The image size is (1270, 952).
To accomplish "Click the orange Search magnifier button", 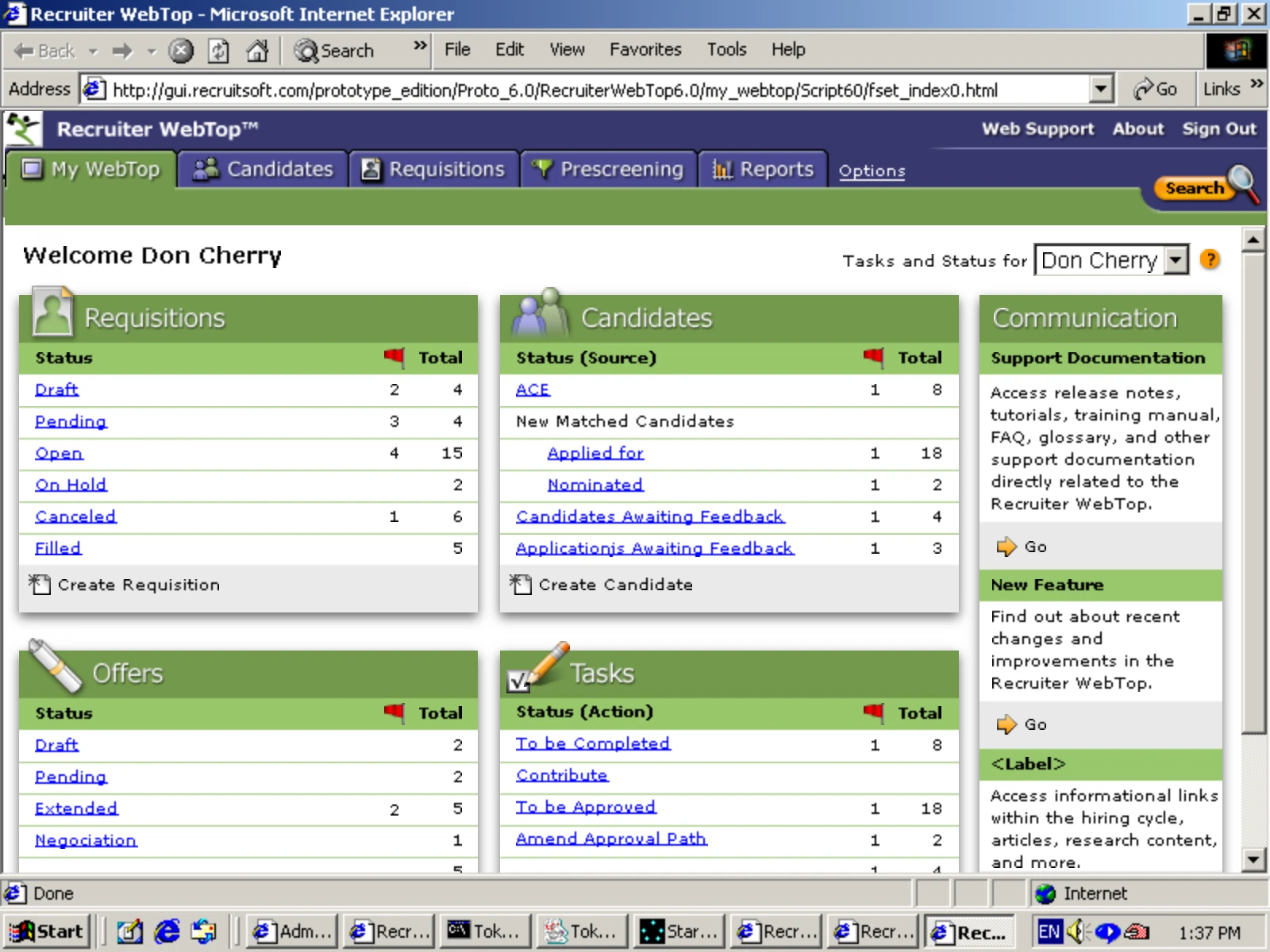I will point(1206,187).
